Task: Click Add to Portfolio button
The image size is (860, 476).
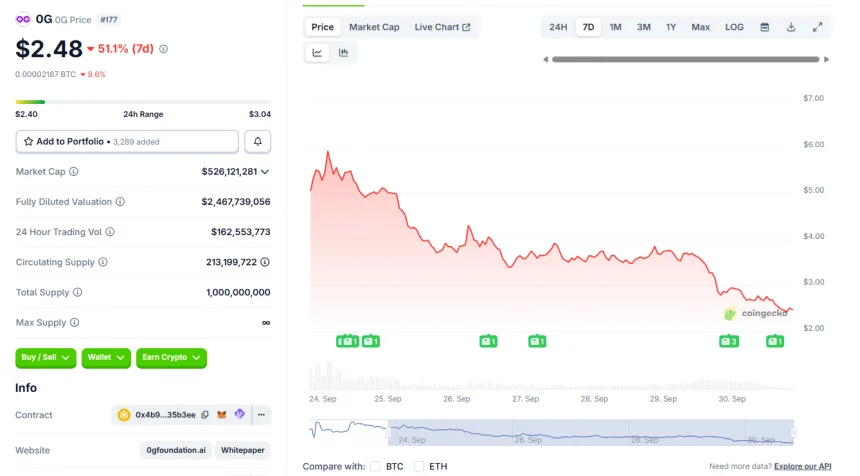Action: (127, 142)
